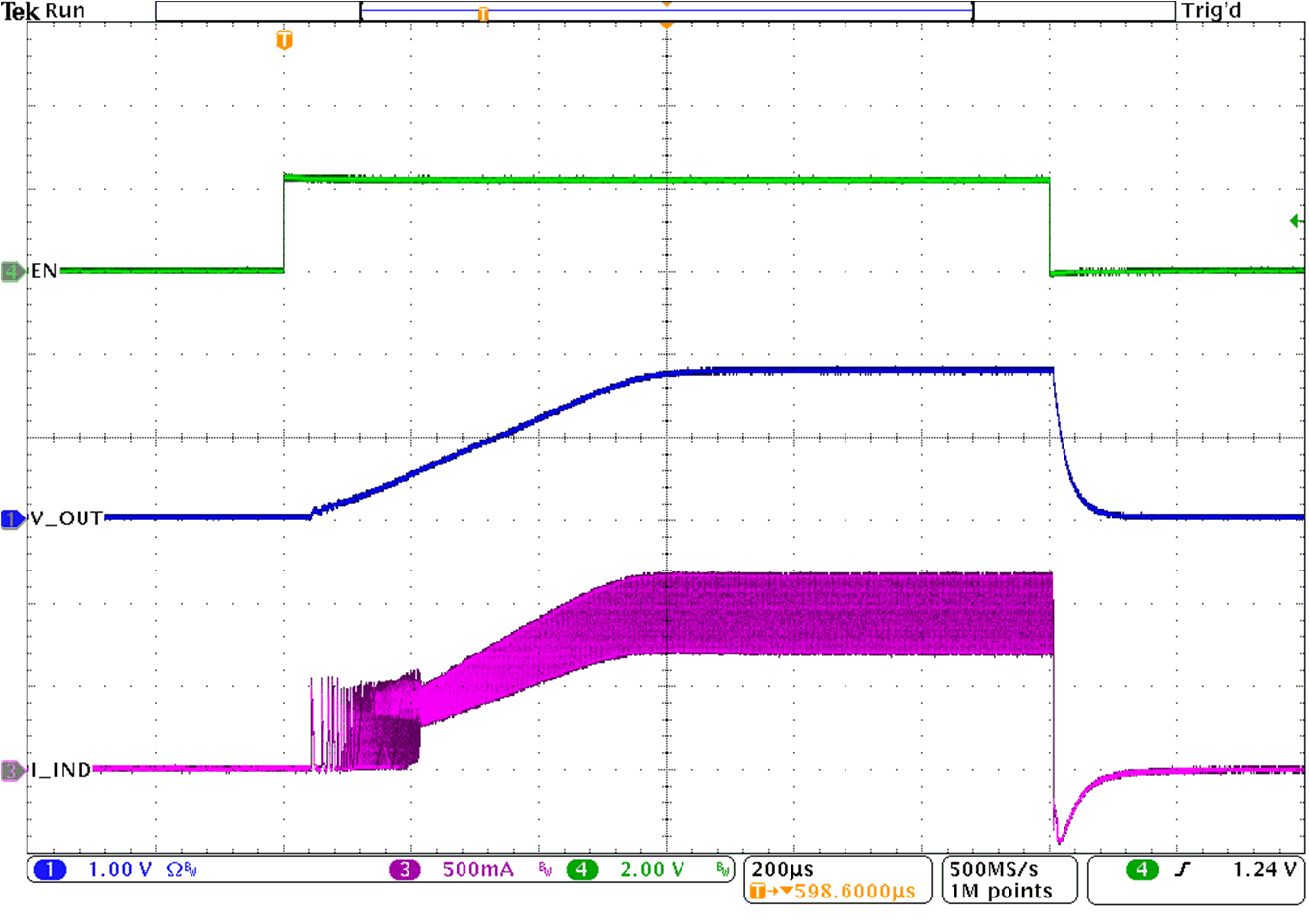The height and width of the screenshot is (924, 1309).
Task: Toggle bandwidth limit on channel 1
Action: (192, 867)
